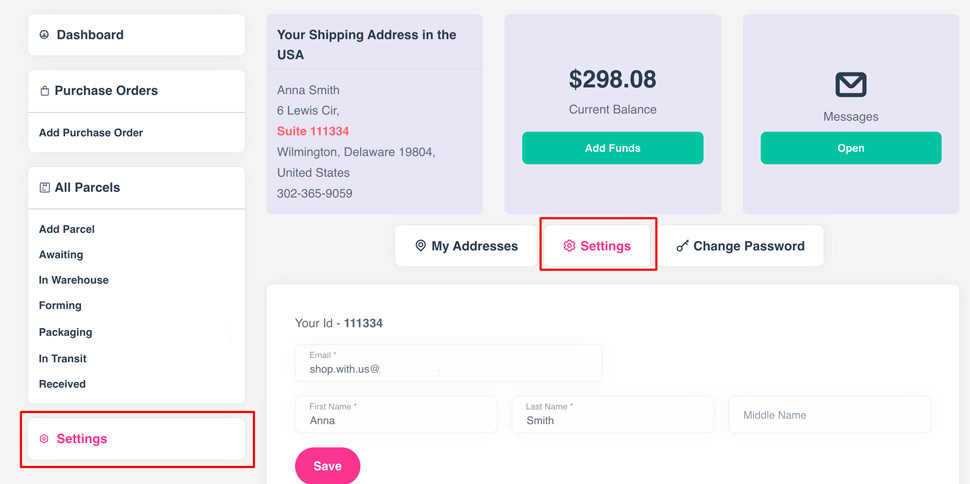
Task: Click the Dashboard icon in sidebar
Action: click(x=44, y=35)
